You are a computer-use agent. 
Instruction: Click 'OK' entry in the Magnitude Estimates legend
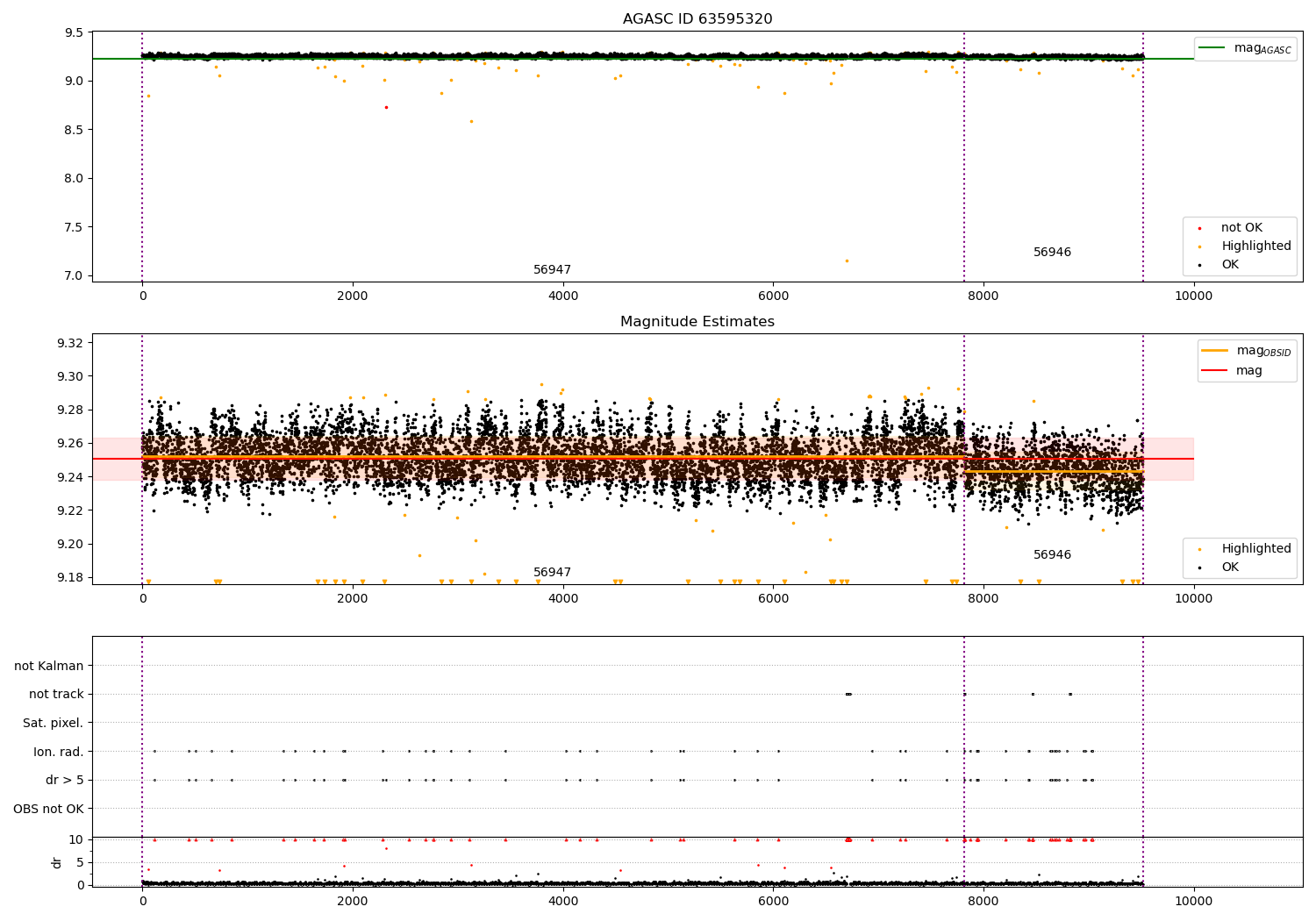pyautogui.click(x=1230, y=568)
